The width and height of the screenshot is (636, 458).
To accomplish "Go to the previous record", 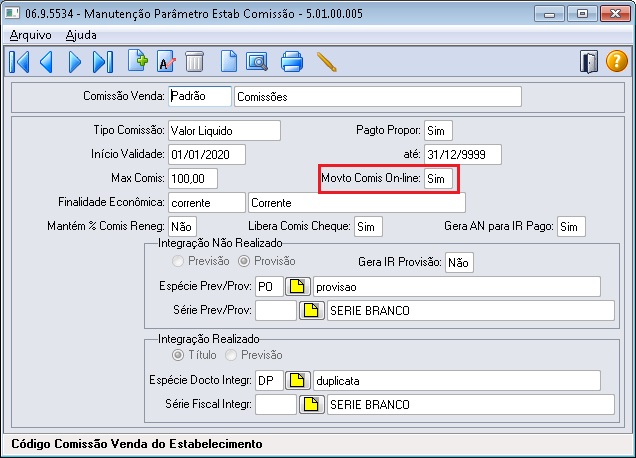I will 46,62.
